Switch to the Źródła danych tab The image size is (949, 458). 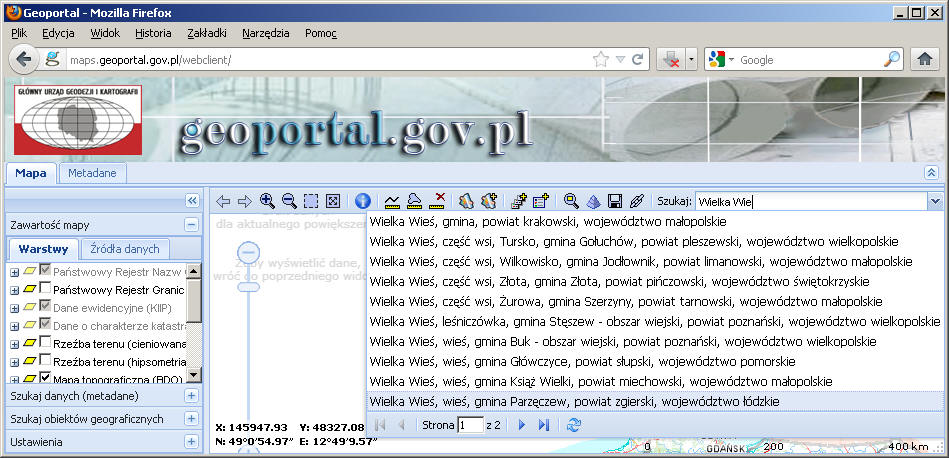click(125, 249)
